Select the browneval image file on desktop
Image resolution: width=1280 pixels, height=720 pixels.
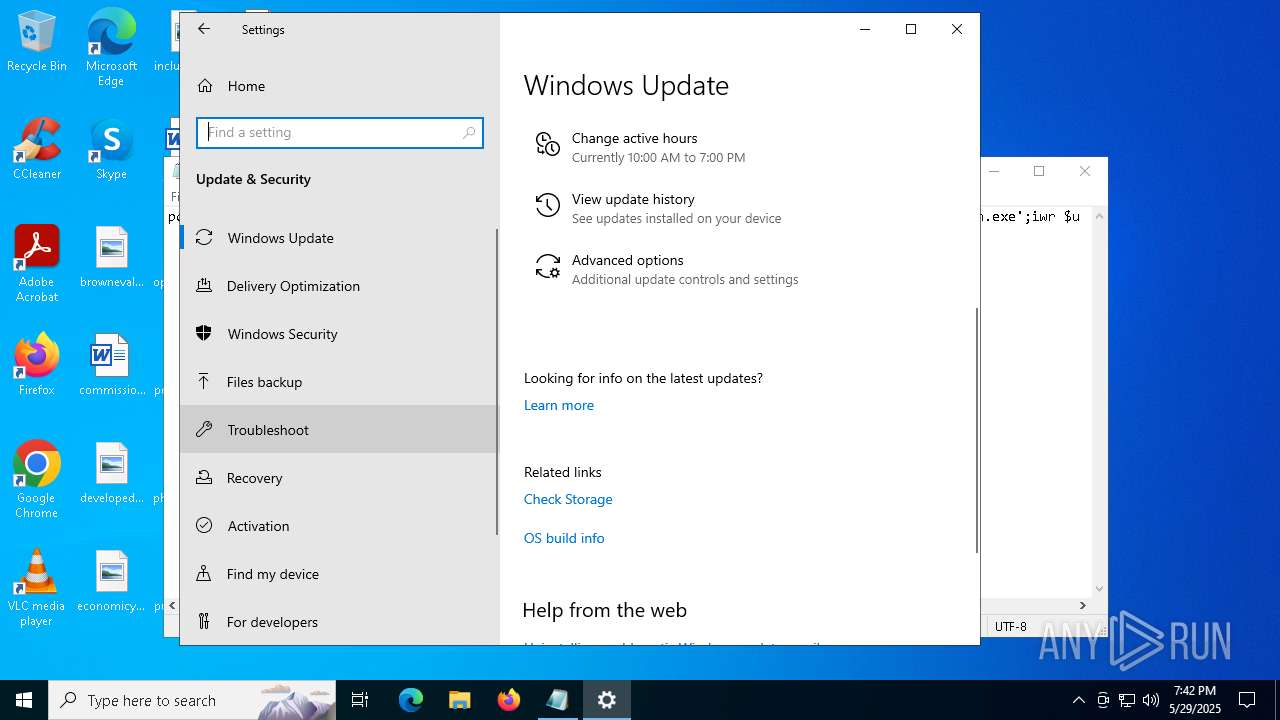click(x=112, y=257)
